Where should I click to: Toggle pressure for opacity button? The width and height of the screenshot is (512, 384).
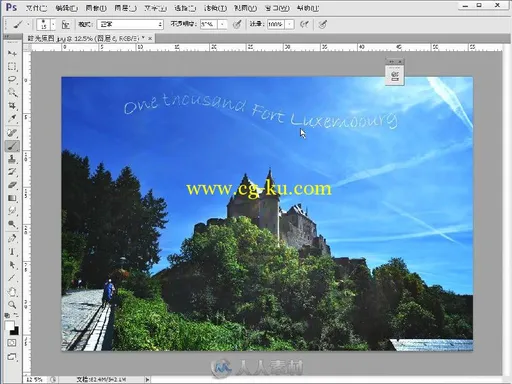[237, 24]
